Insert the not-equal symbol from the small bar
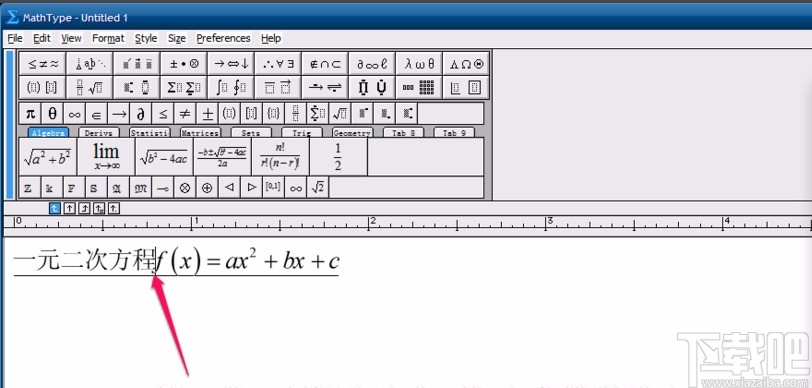Image resolution: width=812 pixels, height=388 pixels. [185, 113]
